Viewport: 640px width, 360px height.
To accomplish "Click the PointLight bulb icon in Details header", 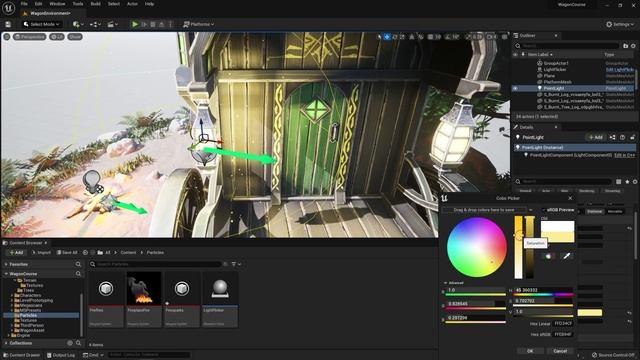I will point(518,138).
